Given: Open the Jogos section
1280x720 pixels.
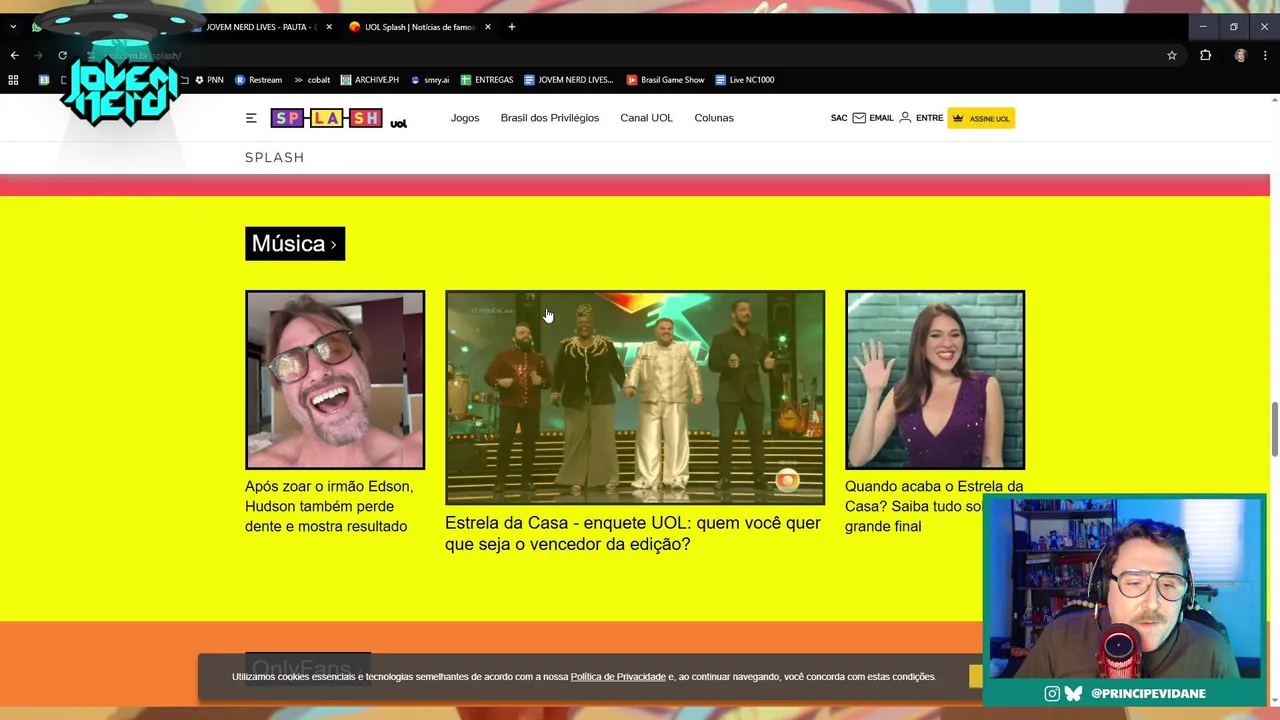Looking at the screenshot, I should [x=465, y=118].
